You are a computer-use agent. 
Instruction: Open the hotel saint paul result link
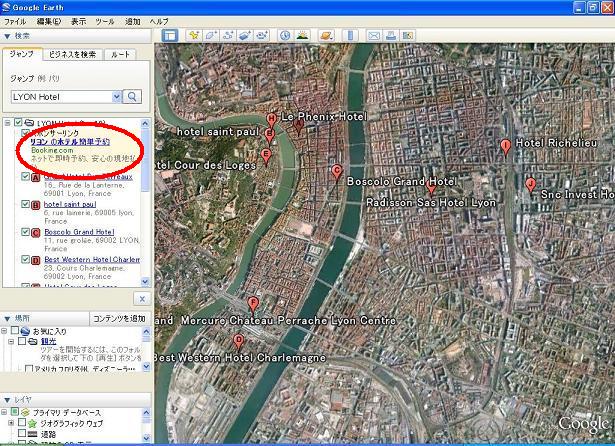tap(70, 204)
